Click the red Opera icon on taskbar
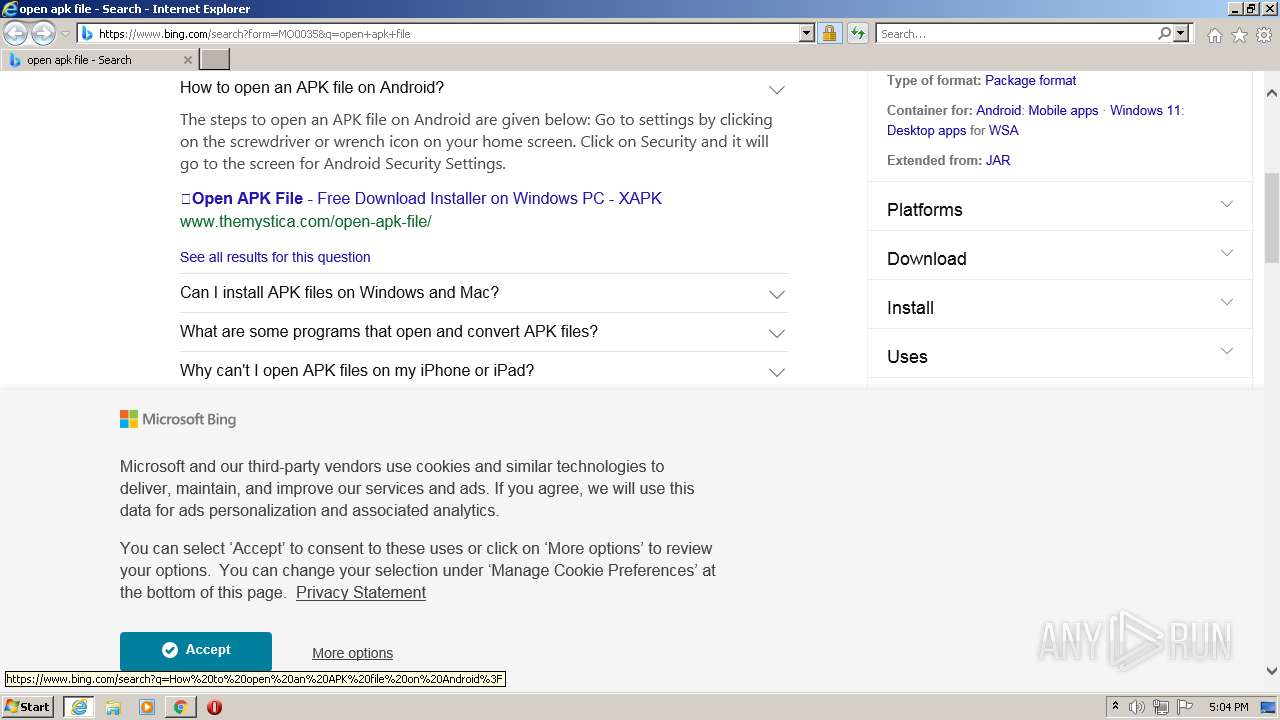 (214, 707)
